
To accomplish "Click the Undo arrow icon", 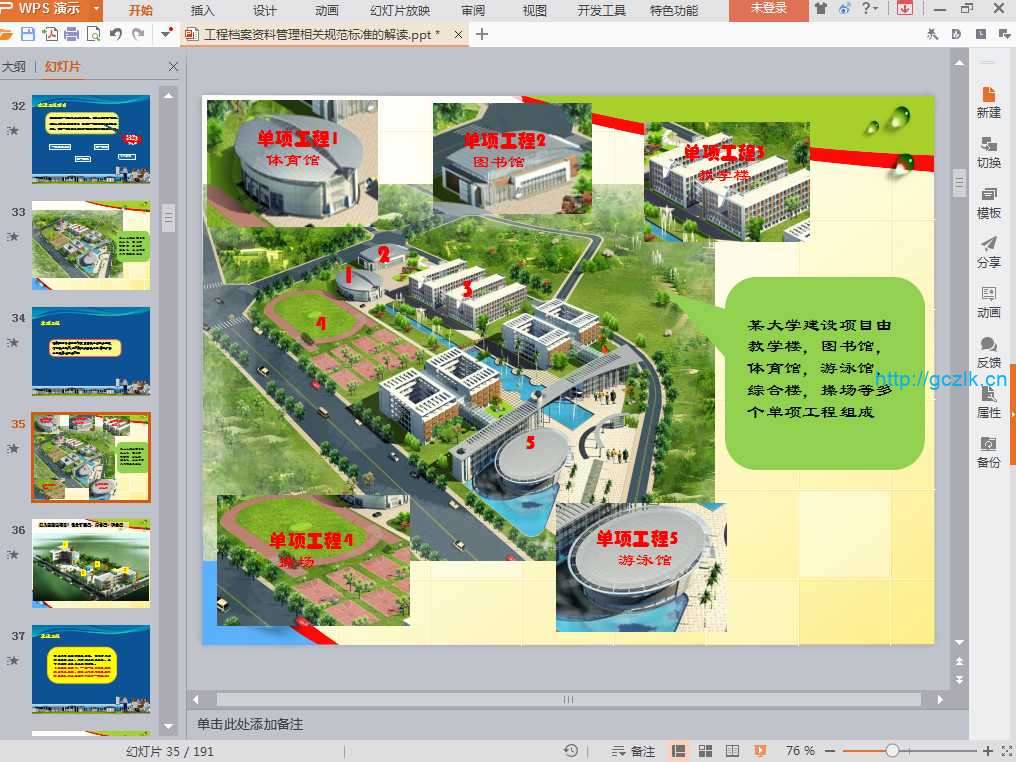I will [115, 34].
